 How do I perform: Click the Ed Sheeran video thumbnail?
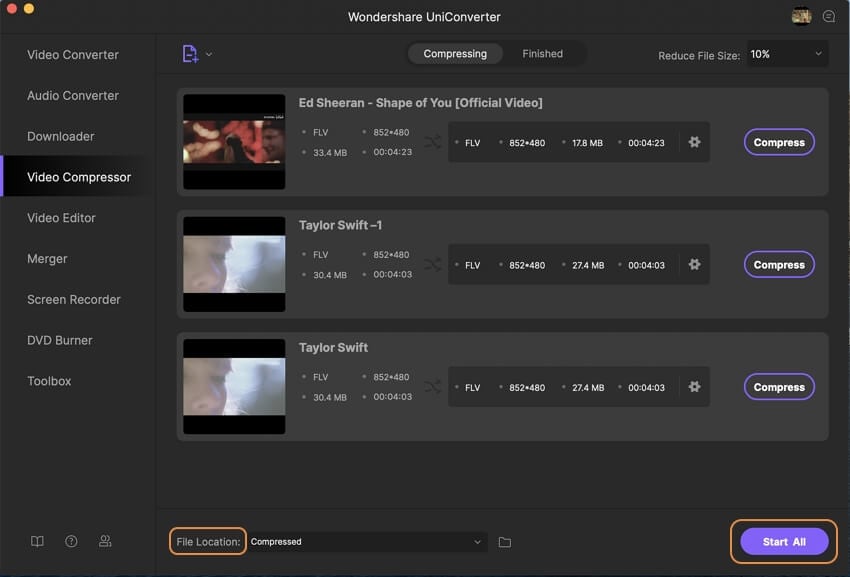tap(234, 142)
